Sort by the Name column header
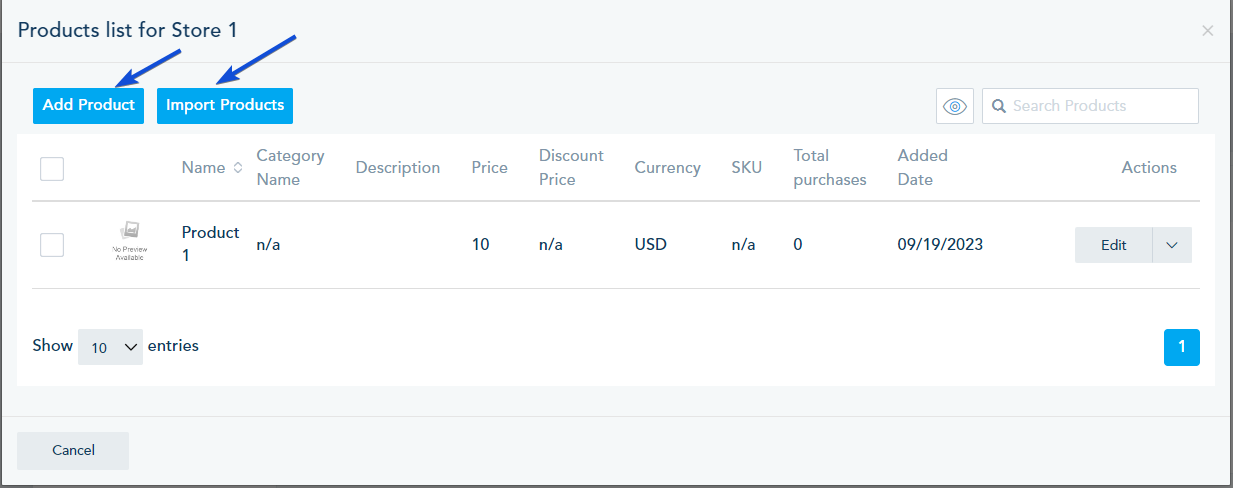Screen dimensions: 1233x488 (x=203, y=168)
